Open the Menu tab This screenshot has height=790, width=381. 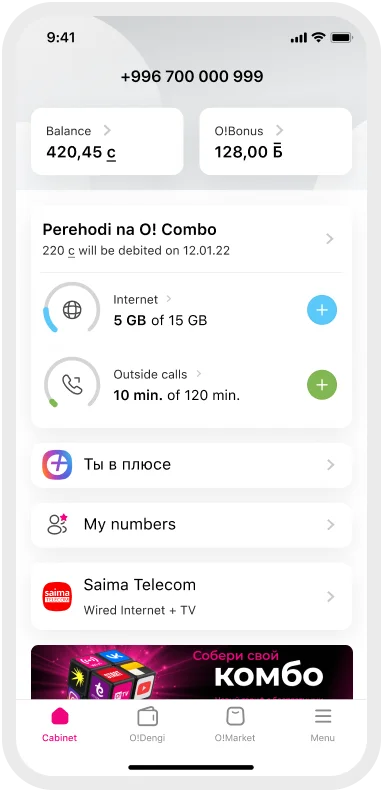(x=323, y=725)
